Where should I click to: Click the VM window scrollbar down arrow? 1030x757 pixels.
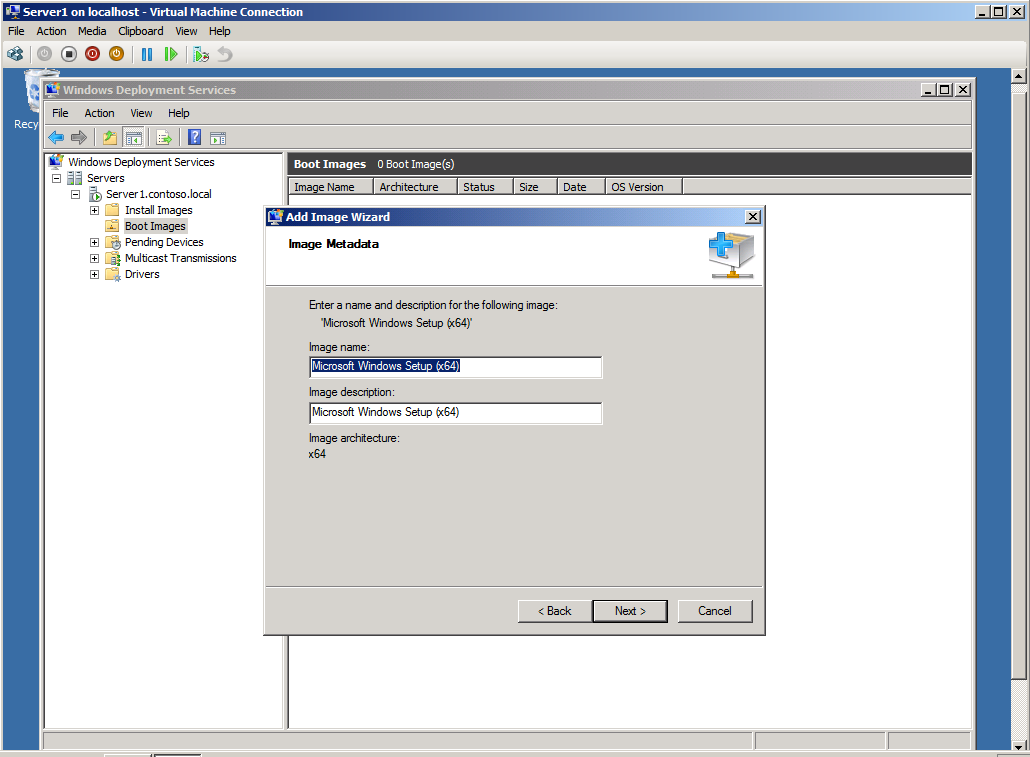(1018, 746)
